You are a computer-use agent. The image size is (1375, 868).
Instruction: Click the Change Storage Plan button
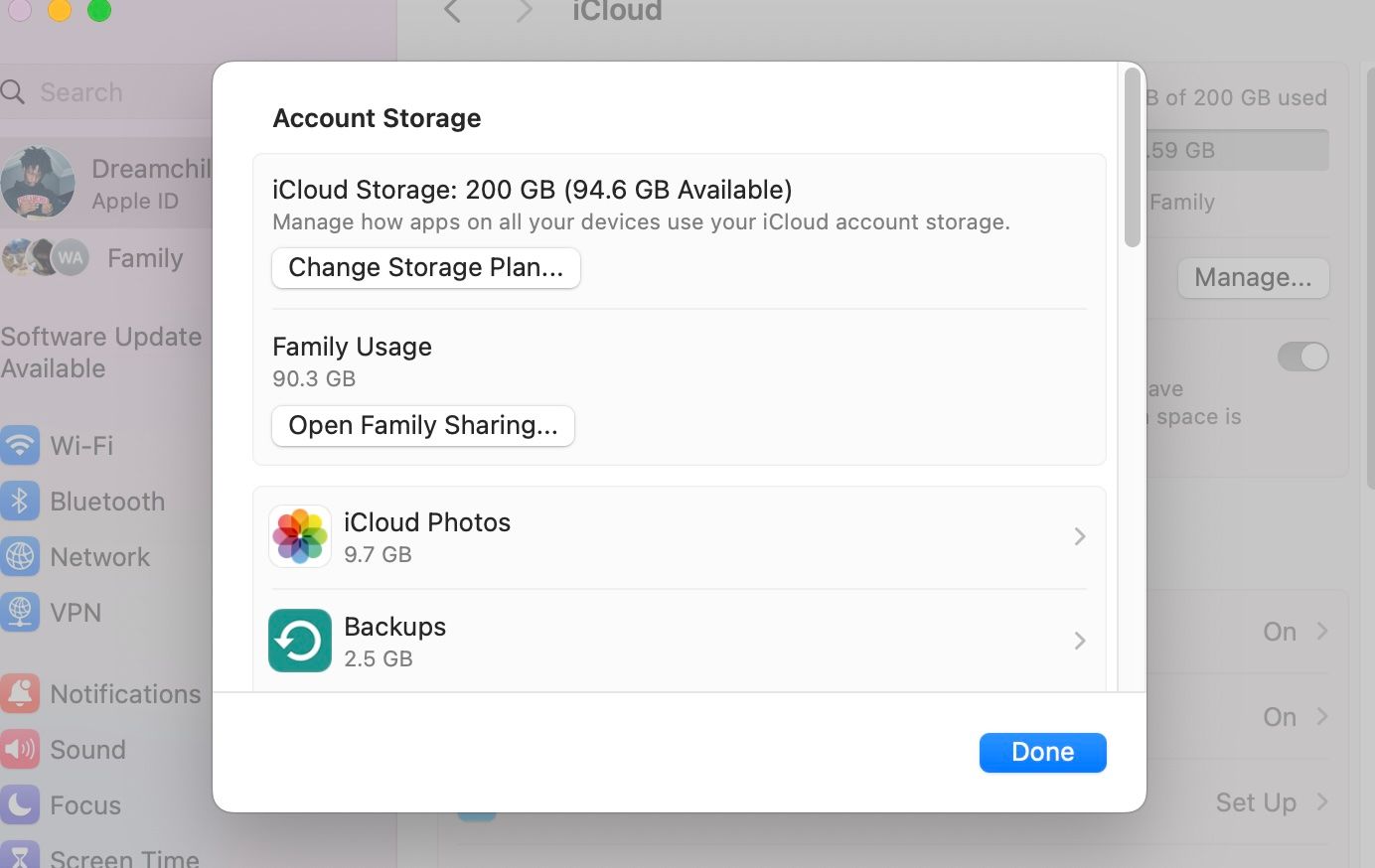(425, 267)
